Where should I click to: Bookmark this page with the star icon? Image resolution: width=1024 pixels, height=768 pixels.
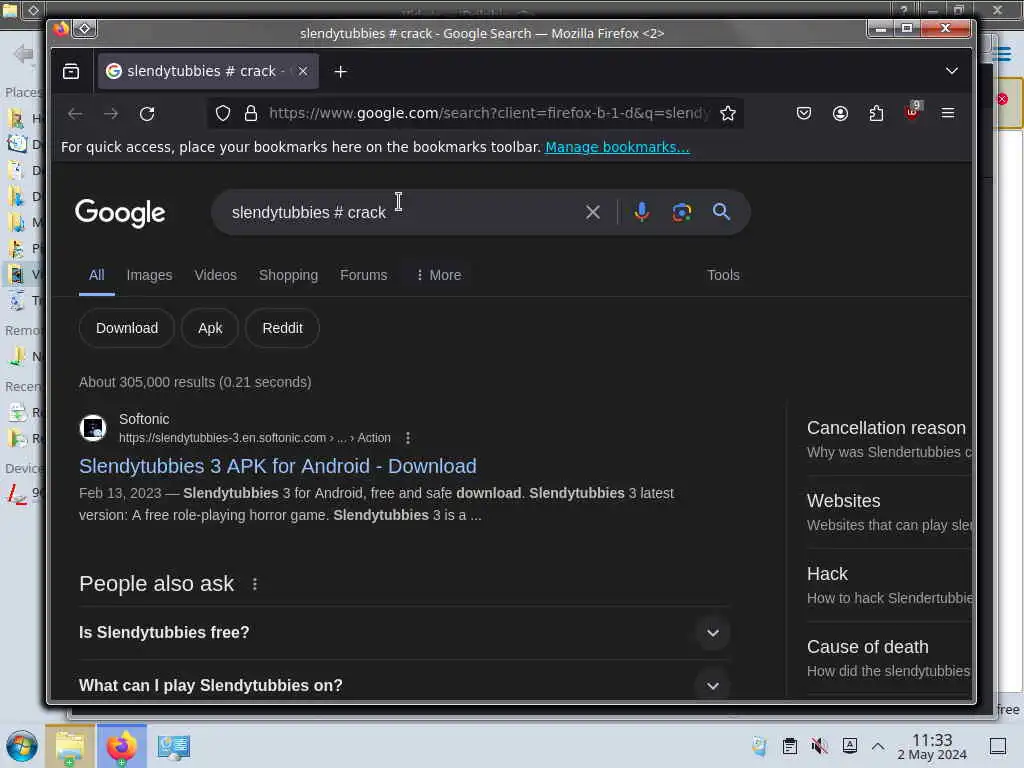click(x=728, y=114)
